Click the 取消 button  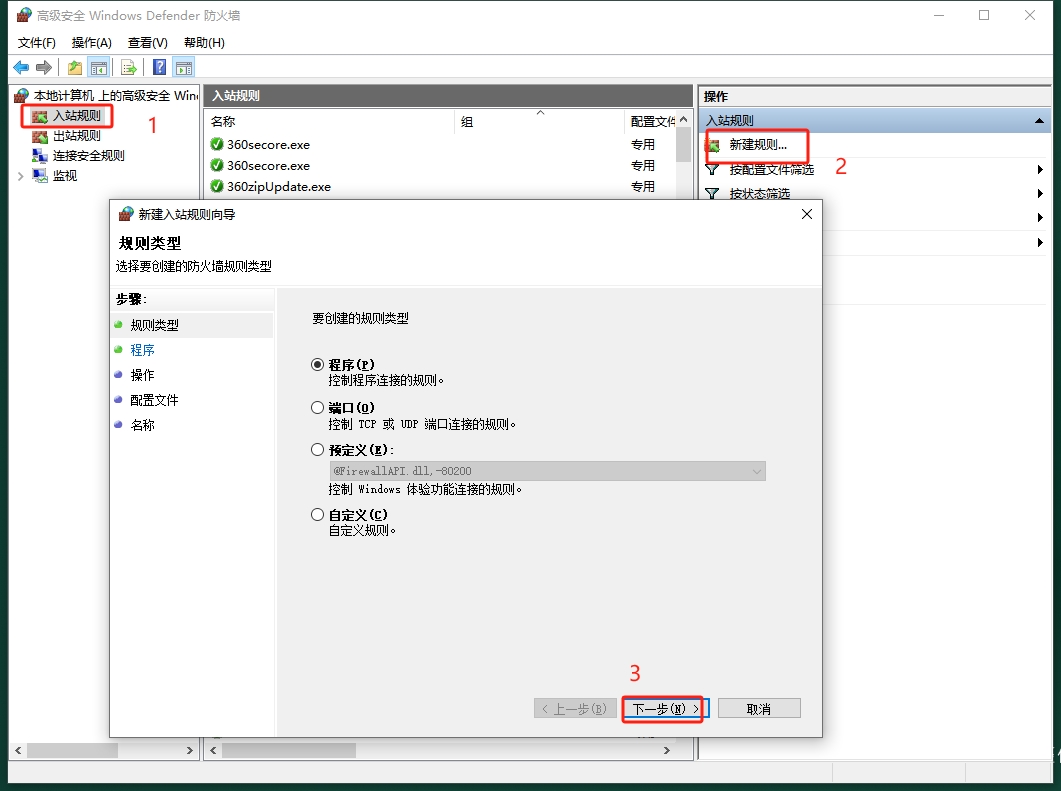759,708
